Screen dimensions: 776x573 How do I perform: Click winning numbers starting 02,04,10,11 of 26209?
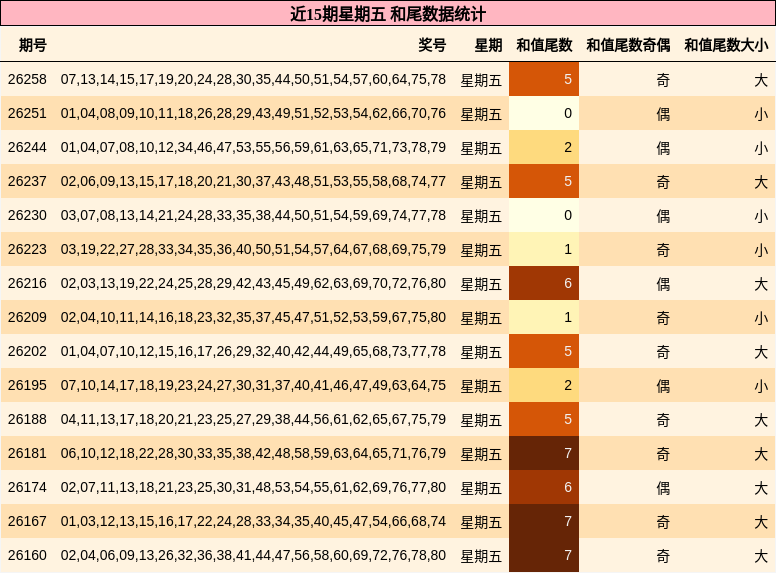coord(253,317)
